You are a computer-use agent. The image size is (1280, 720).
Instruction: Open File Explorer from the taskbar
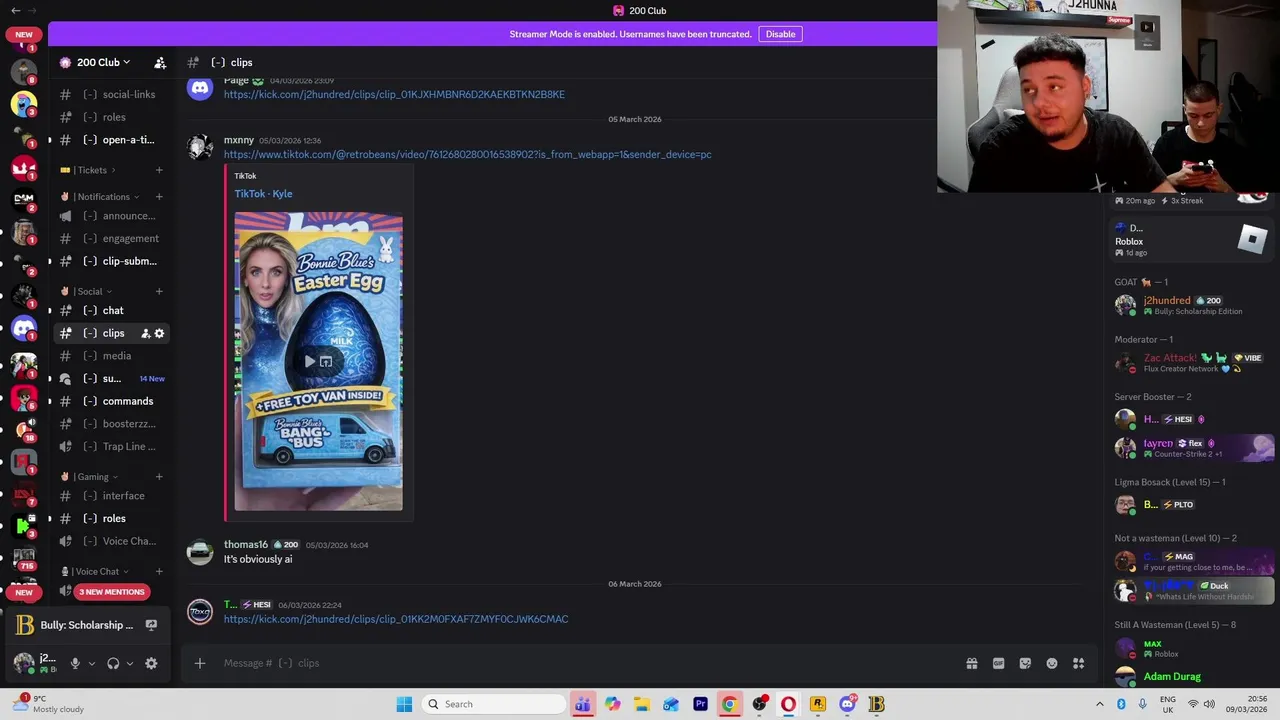coord(641,704)
